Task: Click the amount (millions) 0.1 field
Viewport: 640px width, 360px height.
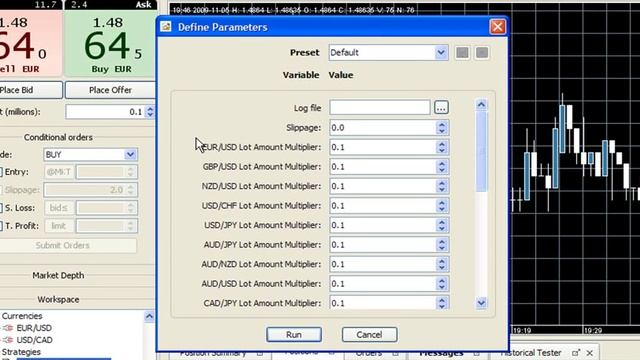Action: click(x=105, y=112)
